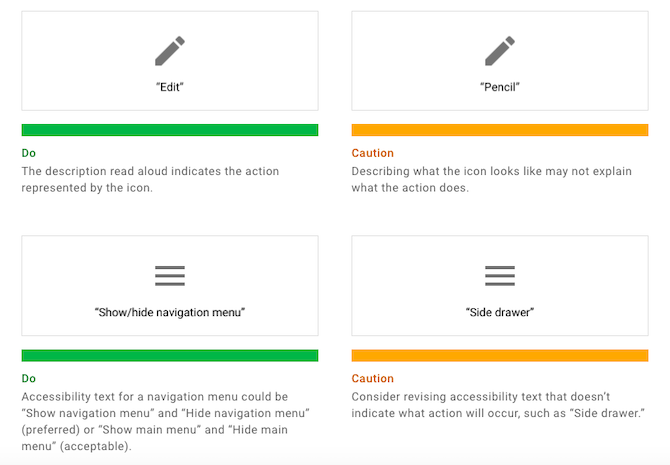Click the first orange "Caution" heading
The width and height of the screenshot is (670, 465).
pyautogui.click(x=373, y=153)
